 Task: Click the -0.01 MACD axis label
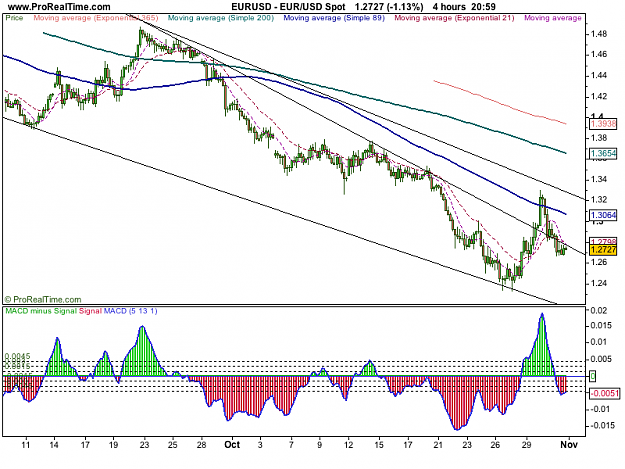600,409
